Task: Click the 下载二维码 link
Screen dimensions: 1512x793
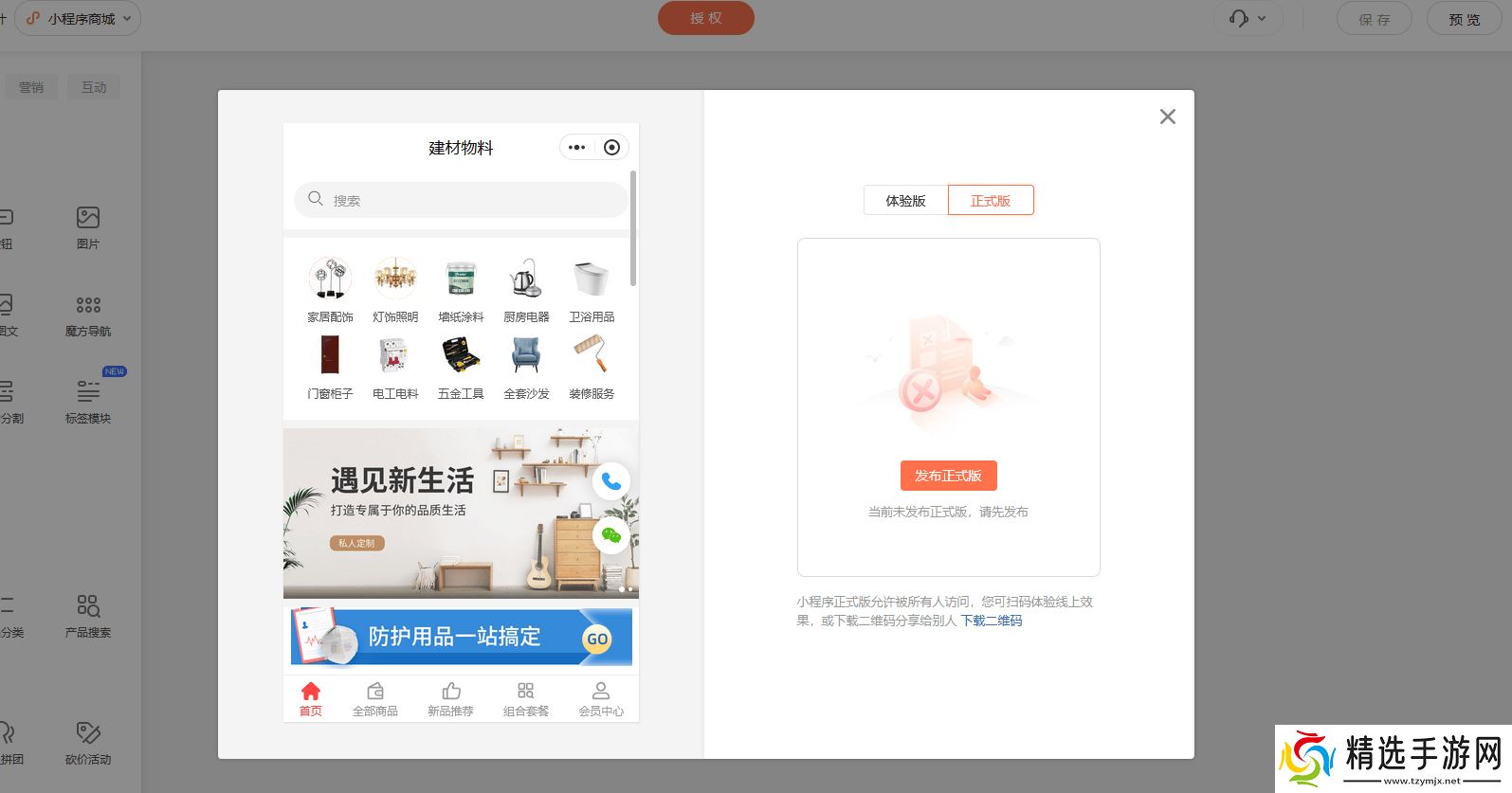Action: (x=992, y=621)
